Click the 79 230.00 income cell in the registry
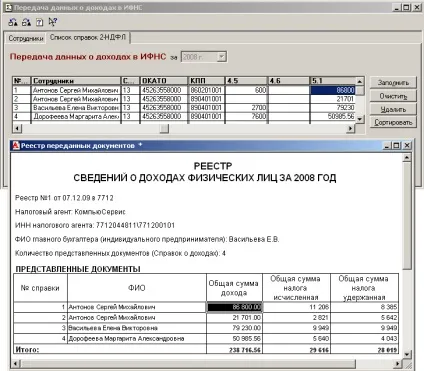 click(x=234, y=328)
